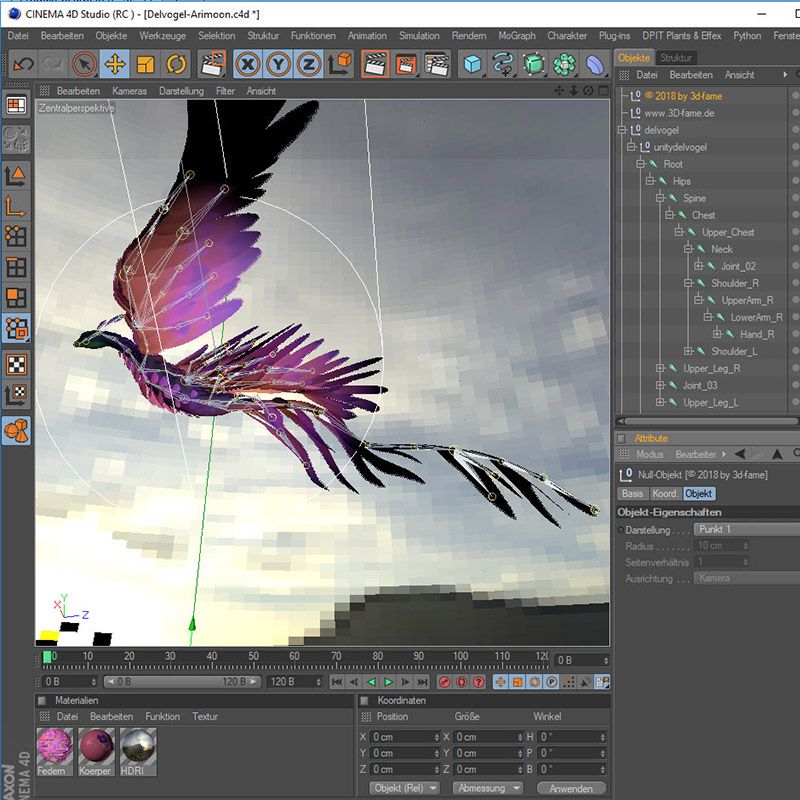Switch to the Koord. tab
The width and height of the screenshot is (800, 800).
(x=665, y=493)
